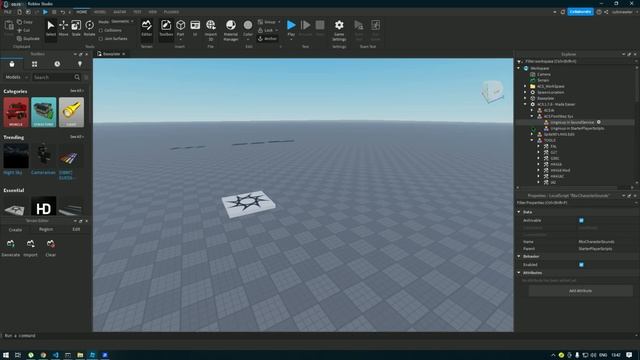Click the Windows Start button on taskbar
640x360 pixels.
click(6, 355)
